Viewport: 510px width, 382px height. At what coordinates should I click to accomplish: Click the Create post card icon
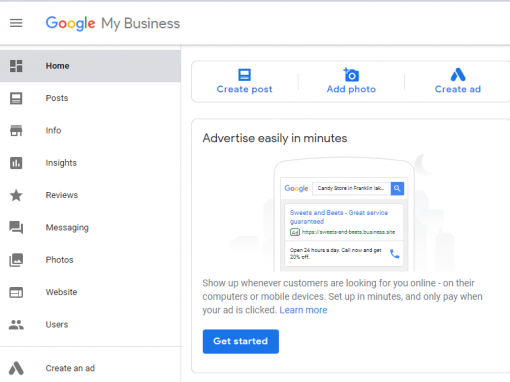[244, 75]
